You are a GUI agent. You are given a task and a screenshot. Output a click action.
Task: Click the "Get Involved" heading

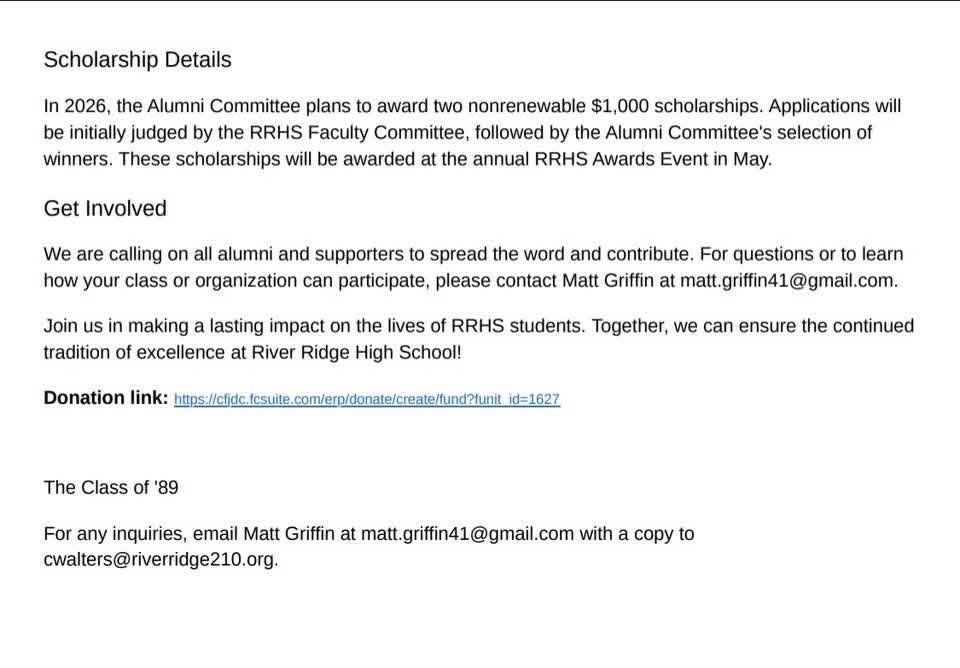click(x=105, y=208)
